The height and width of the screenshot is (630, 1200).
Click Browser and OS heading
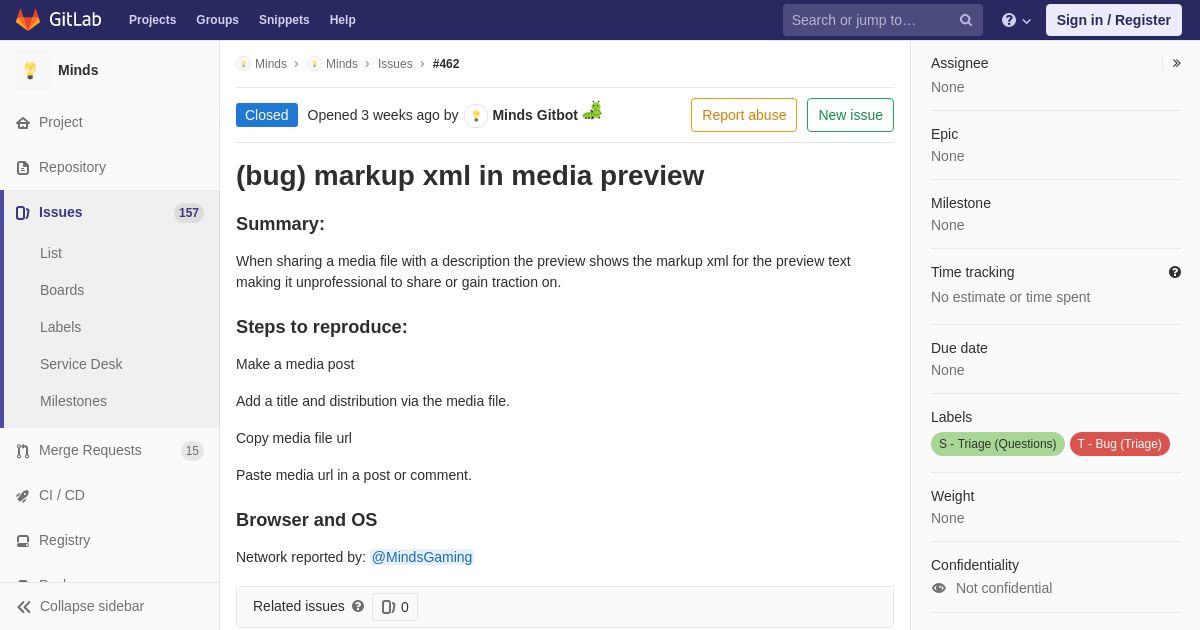[307, 520]
